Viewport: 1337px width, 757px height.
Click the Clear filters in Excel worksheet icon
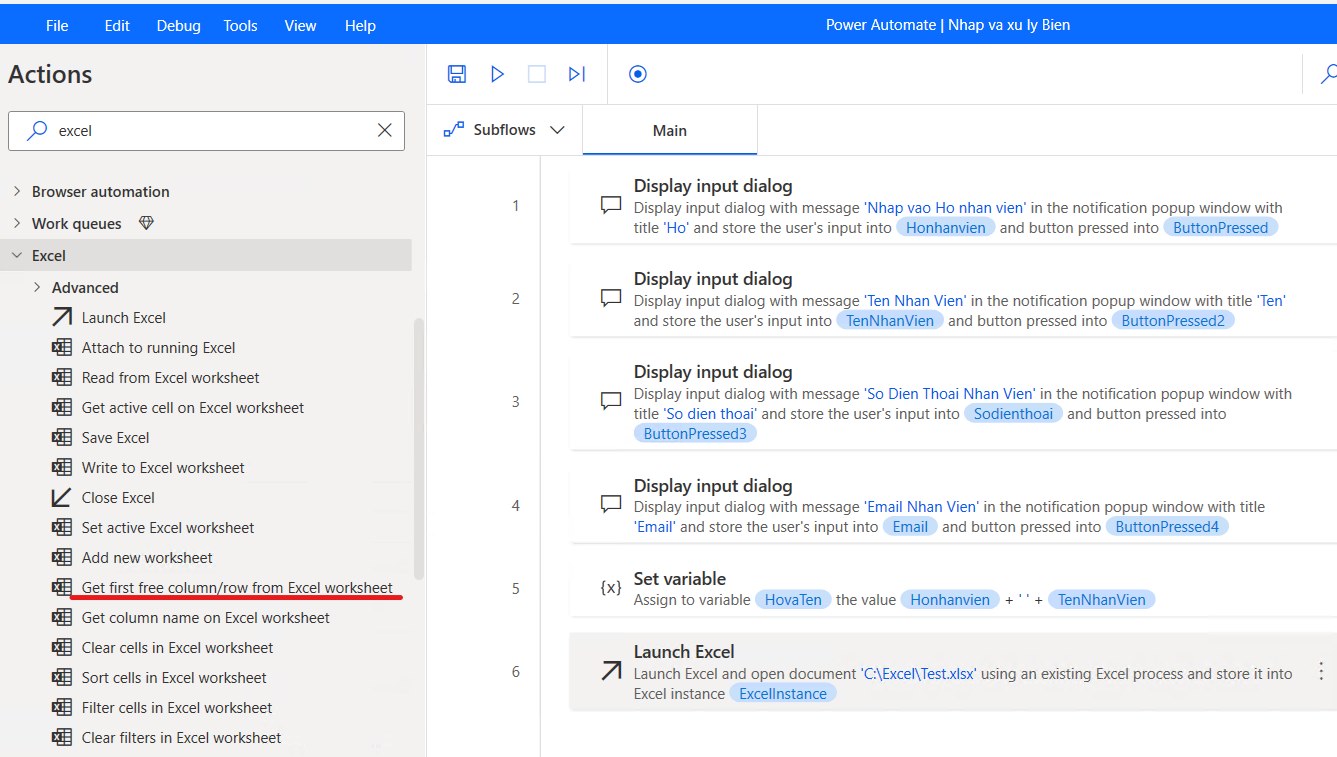(62, 737)
